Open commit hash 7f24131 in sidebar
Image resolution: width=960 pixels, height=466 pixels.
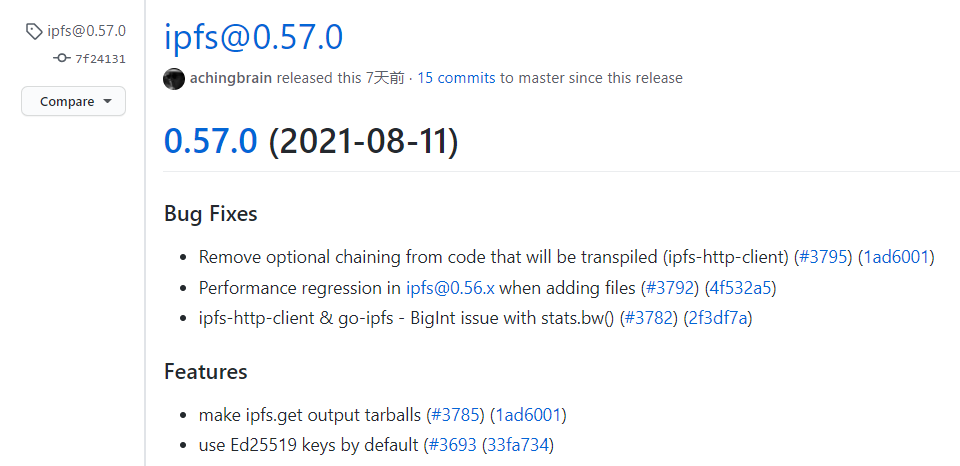(100, 59)
